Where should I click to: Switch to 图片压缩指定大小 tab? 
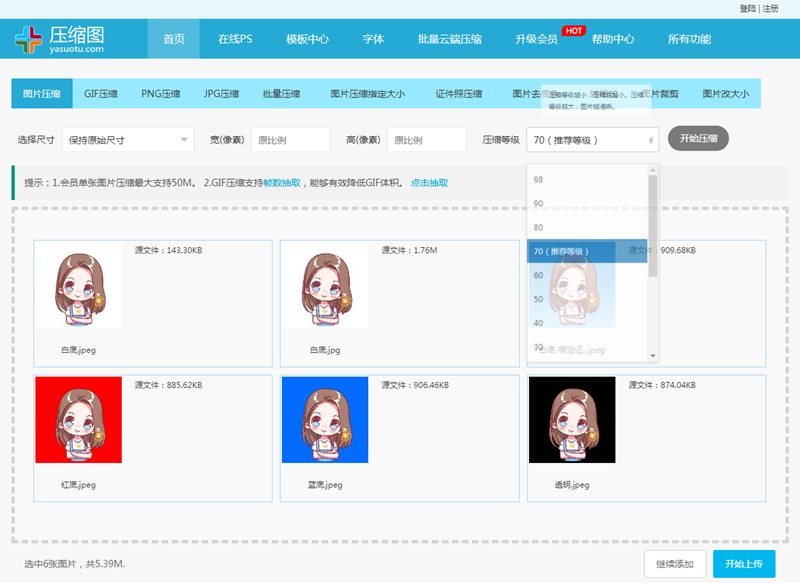(367, 94)
